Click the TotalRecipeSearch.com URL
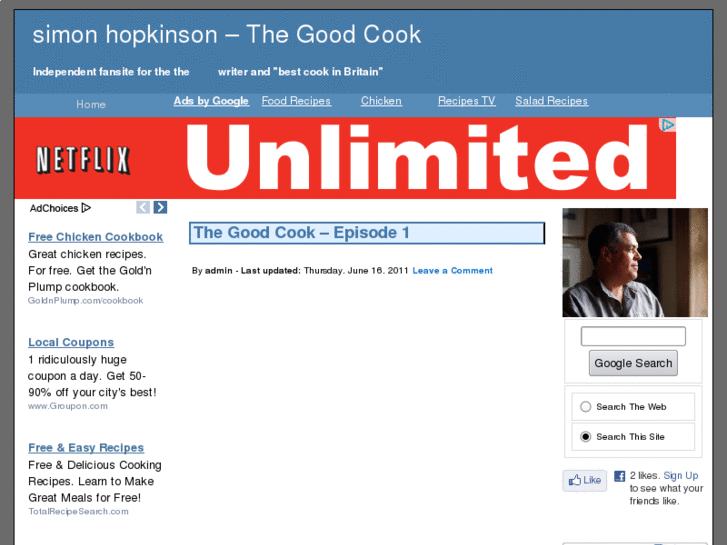 pyautogui.click(x=78, y=511)
